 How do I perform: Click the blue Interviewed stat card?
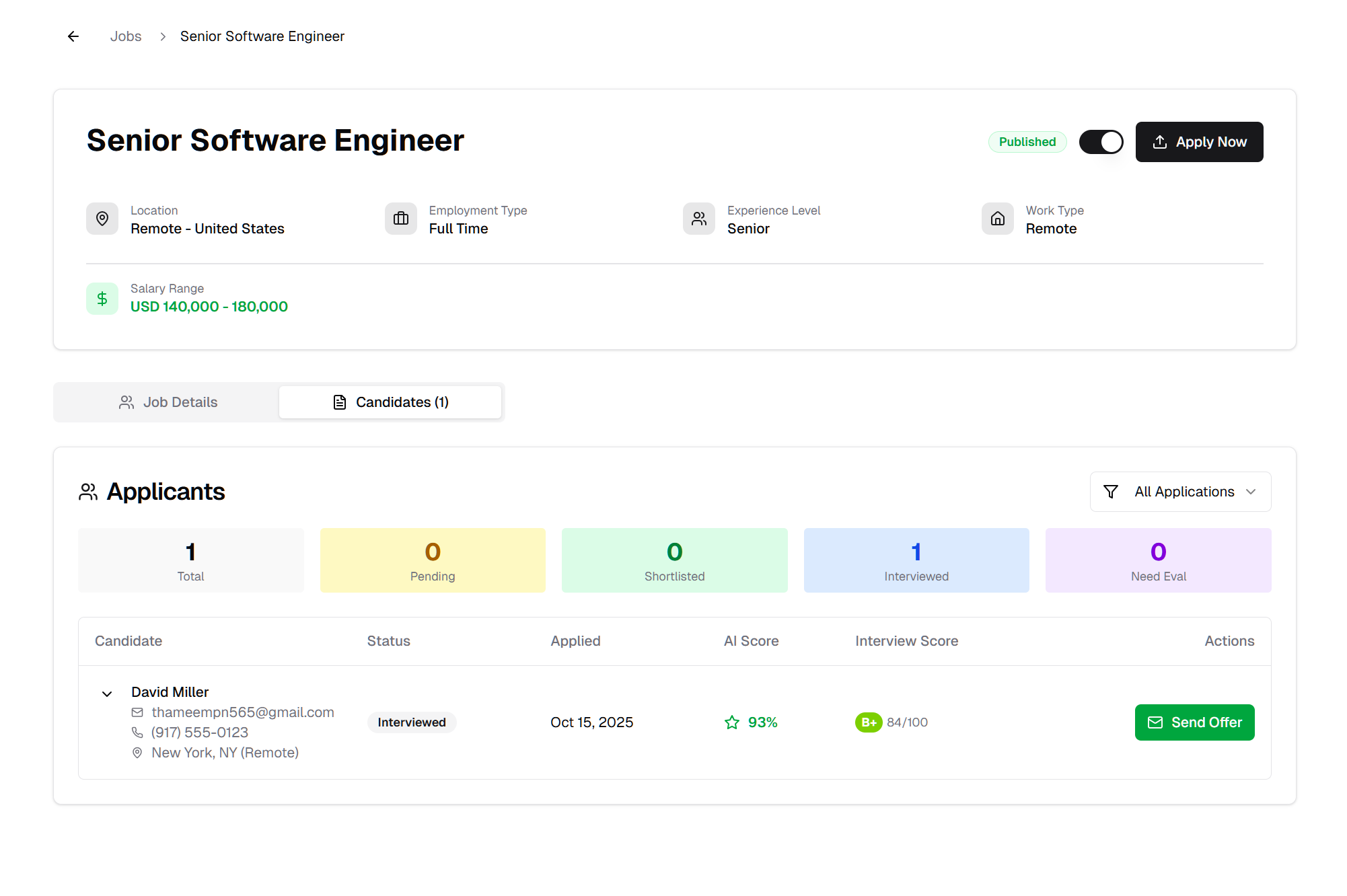point(916,560)
